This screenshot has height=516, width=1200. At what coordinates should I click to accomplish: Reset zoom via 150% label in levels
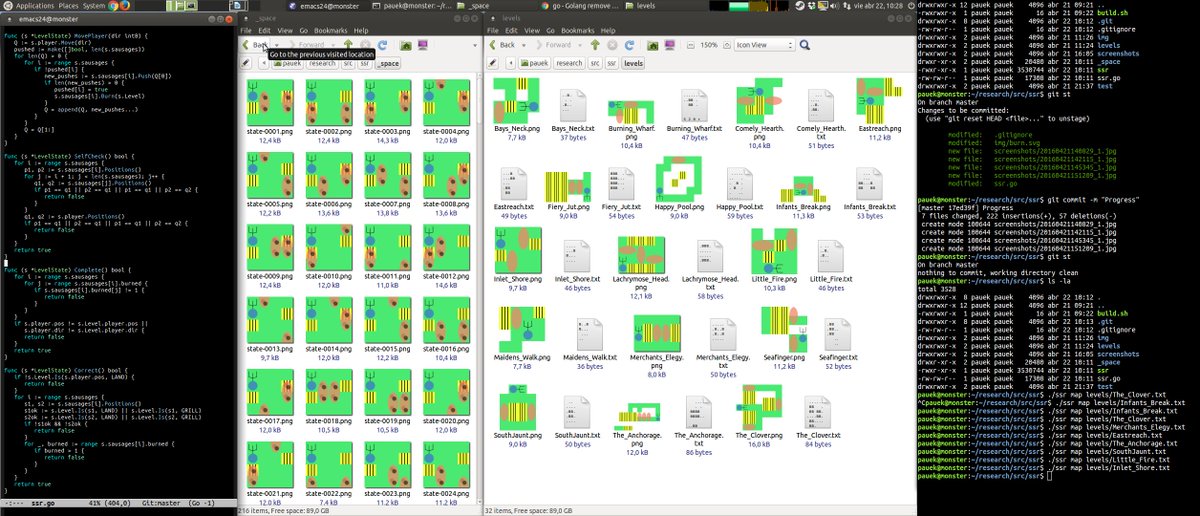click(708, 45)
